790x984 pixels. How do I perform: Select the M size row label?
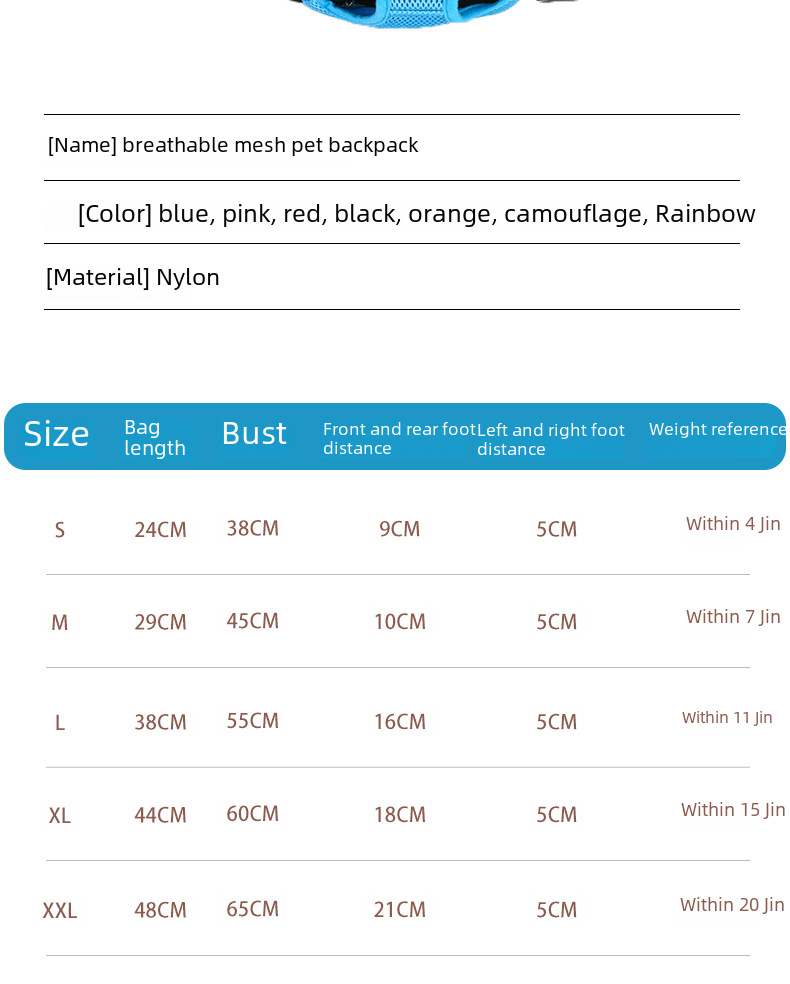click(x=60, y=623)
